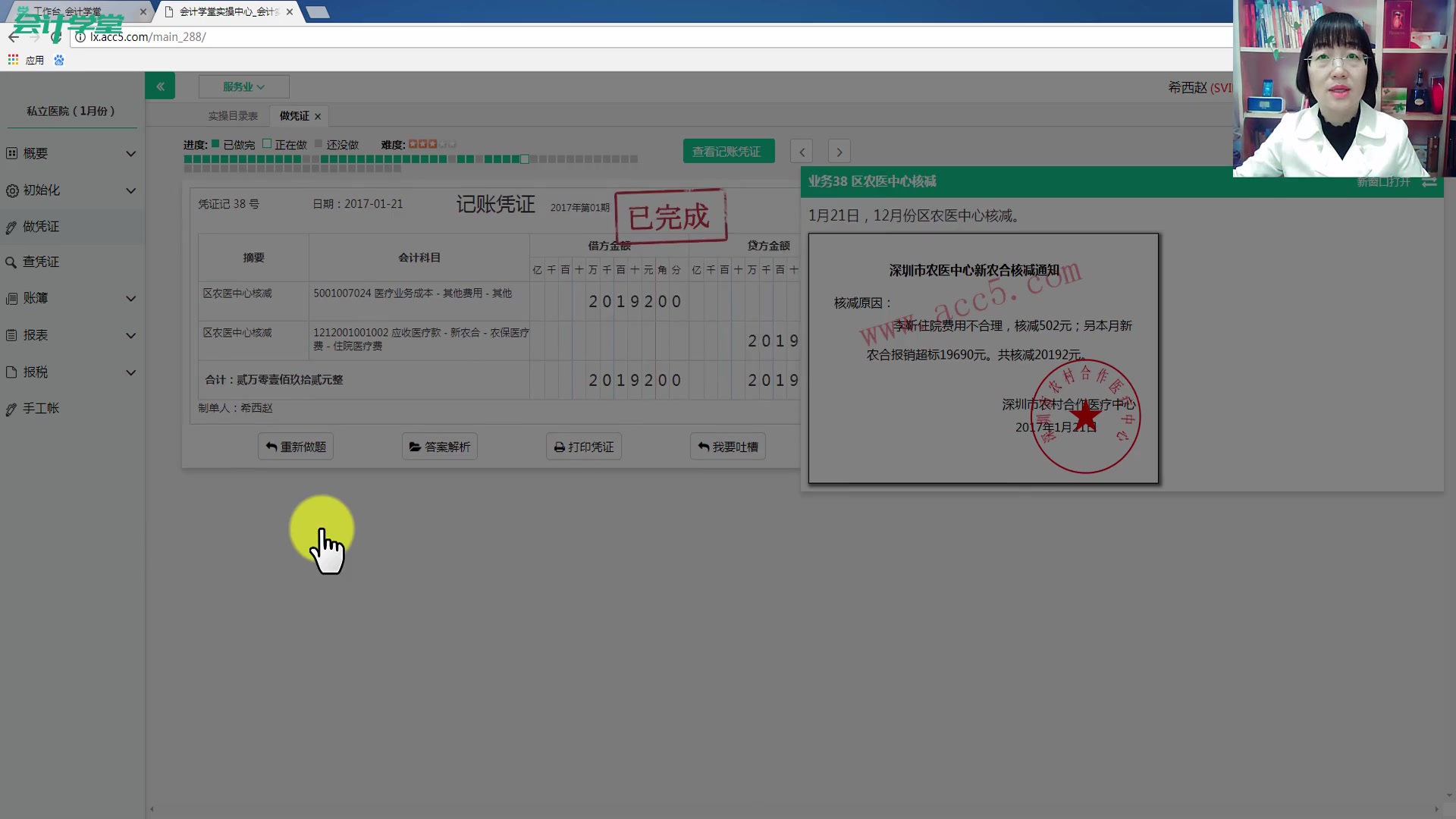This screenshot has height=819, width=1456.
Task: Open the browser apps grid icon
Action: [x=13, y=60]
